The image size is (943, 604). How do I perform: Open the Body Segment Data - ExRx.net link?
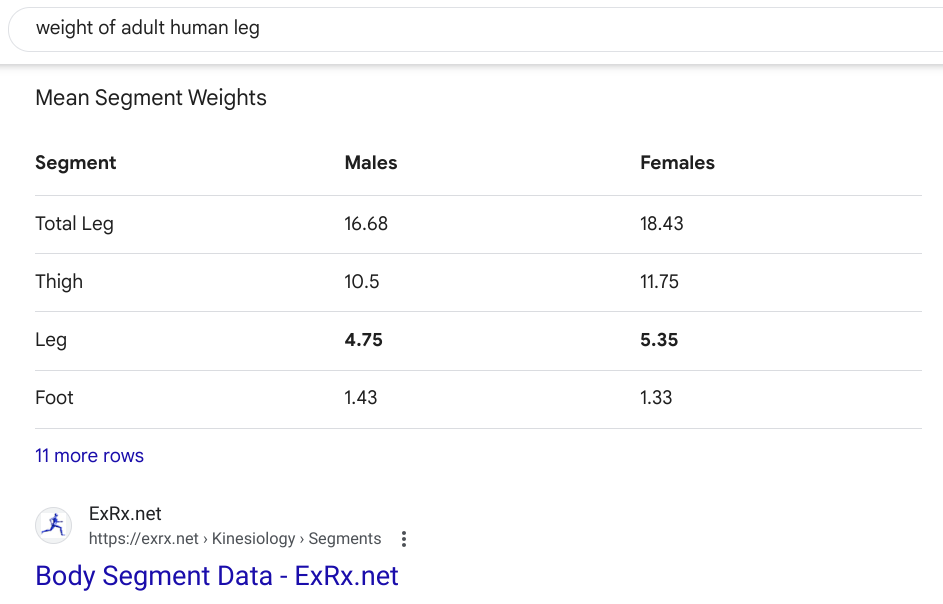coord(216,576)
